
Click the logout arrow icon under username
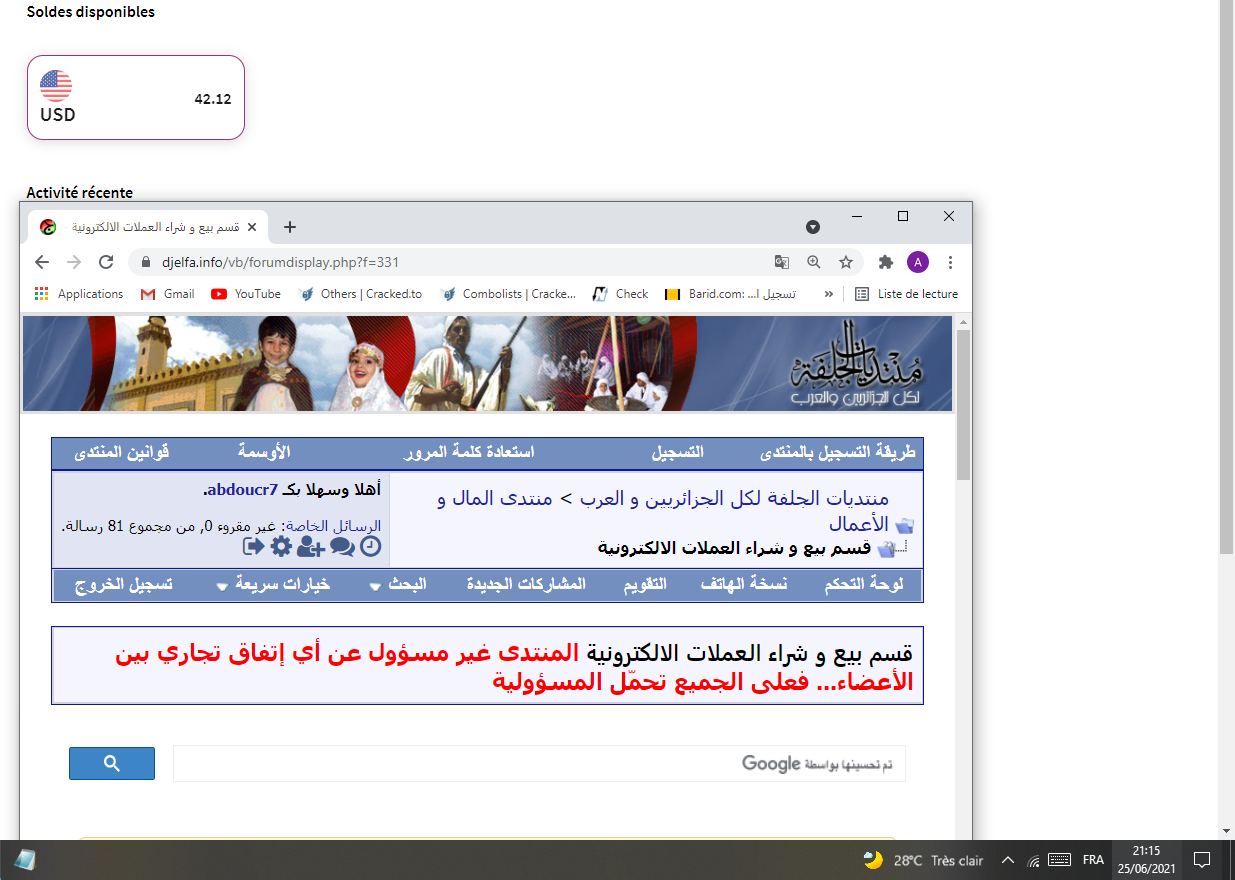tap(253, 546)
